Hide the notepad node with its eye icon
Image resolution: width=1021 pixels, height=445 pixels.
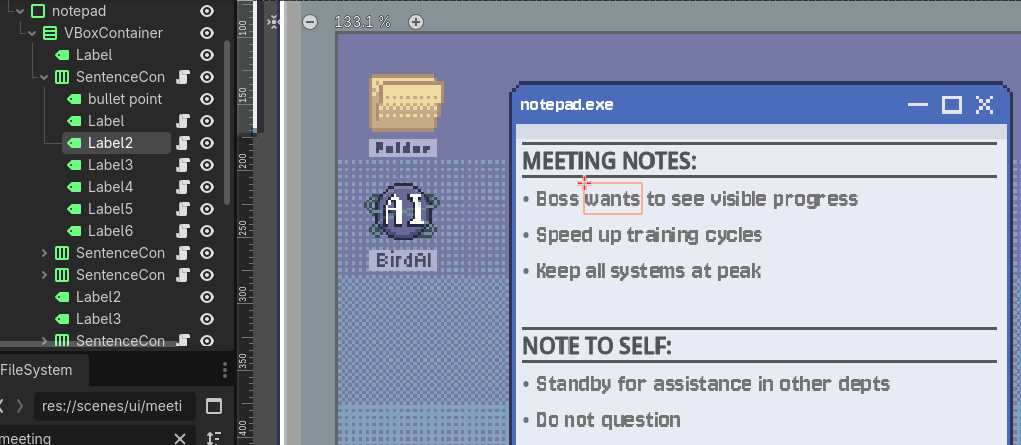click(x=207, y=11)
